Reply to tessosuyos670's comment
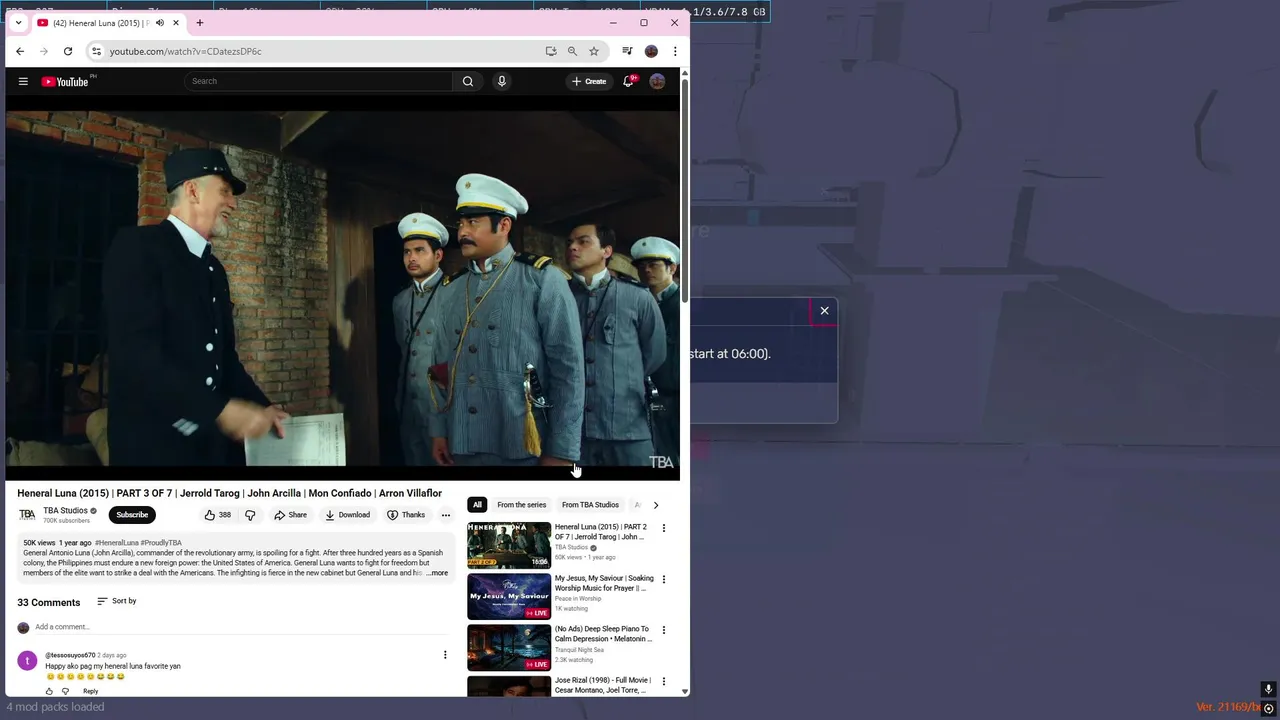 [90, 691]
